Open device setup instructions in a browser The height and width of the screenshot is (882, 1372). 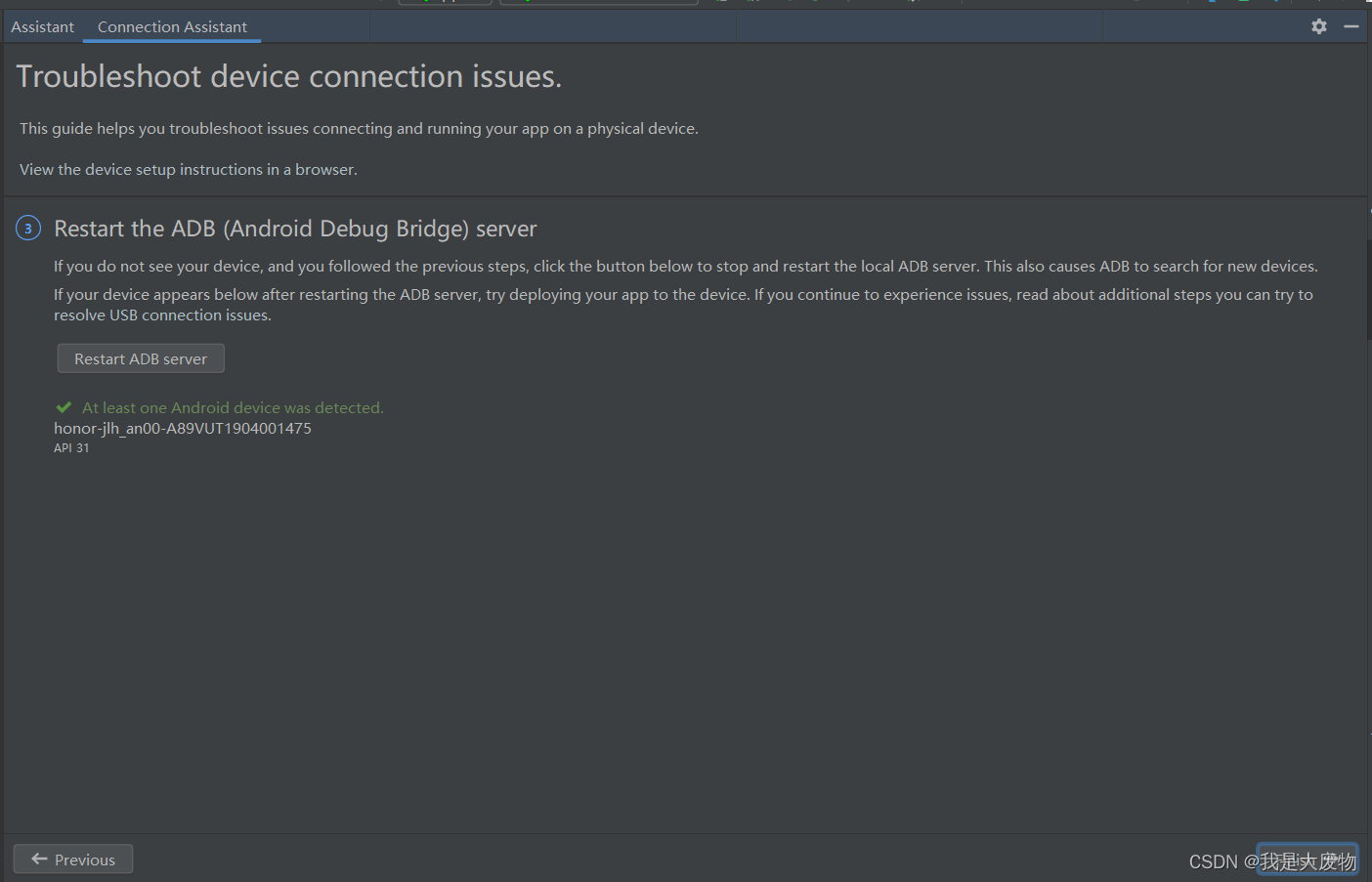tap(187, 169)
